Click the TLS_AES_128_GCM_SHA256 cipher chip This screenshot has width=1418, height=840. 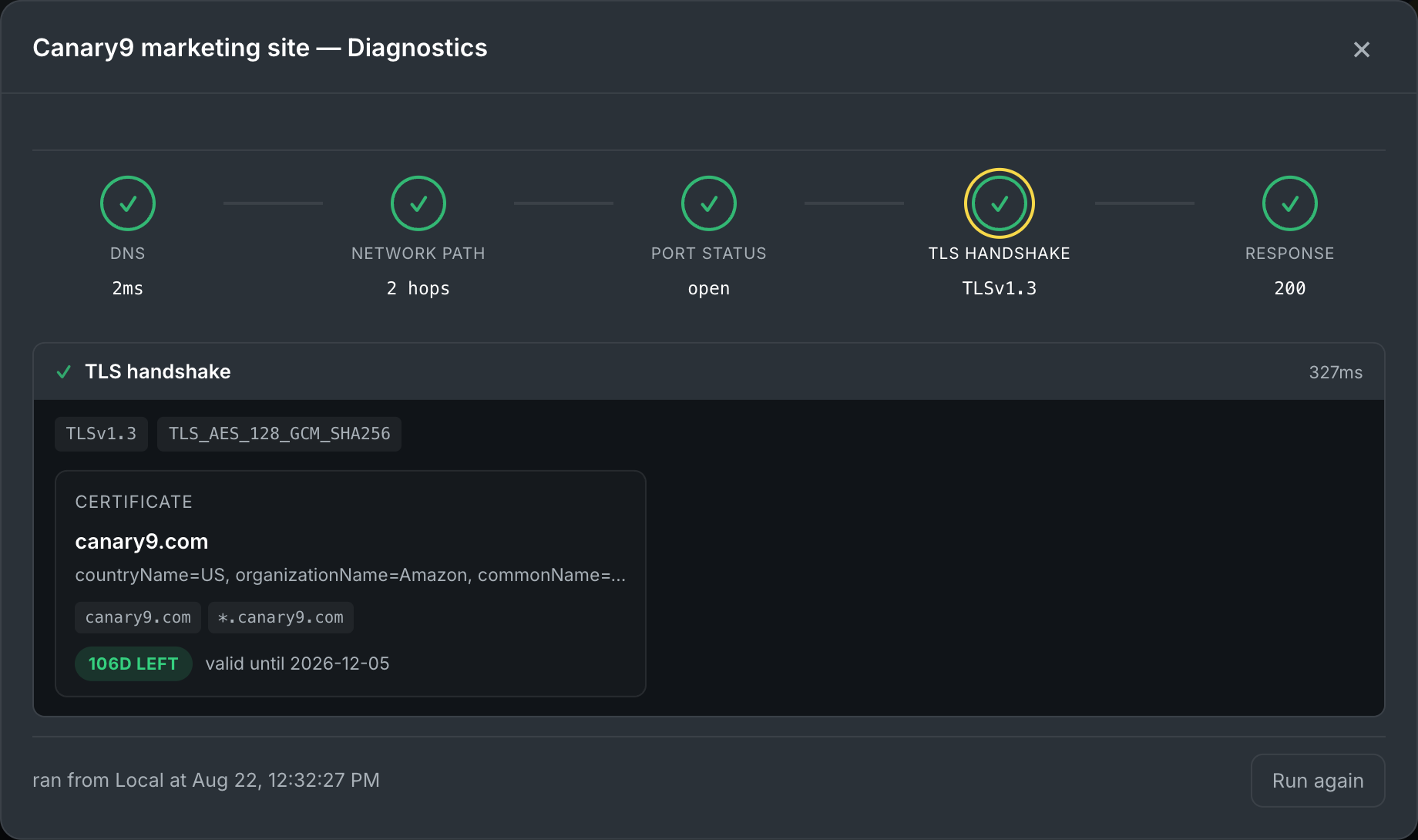(279, 434)
